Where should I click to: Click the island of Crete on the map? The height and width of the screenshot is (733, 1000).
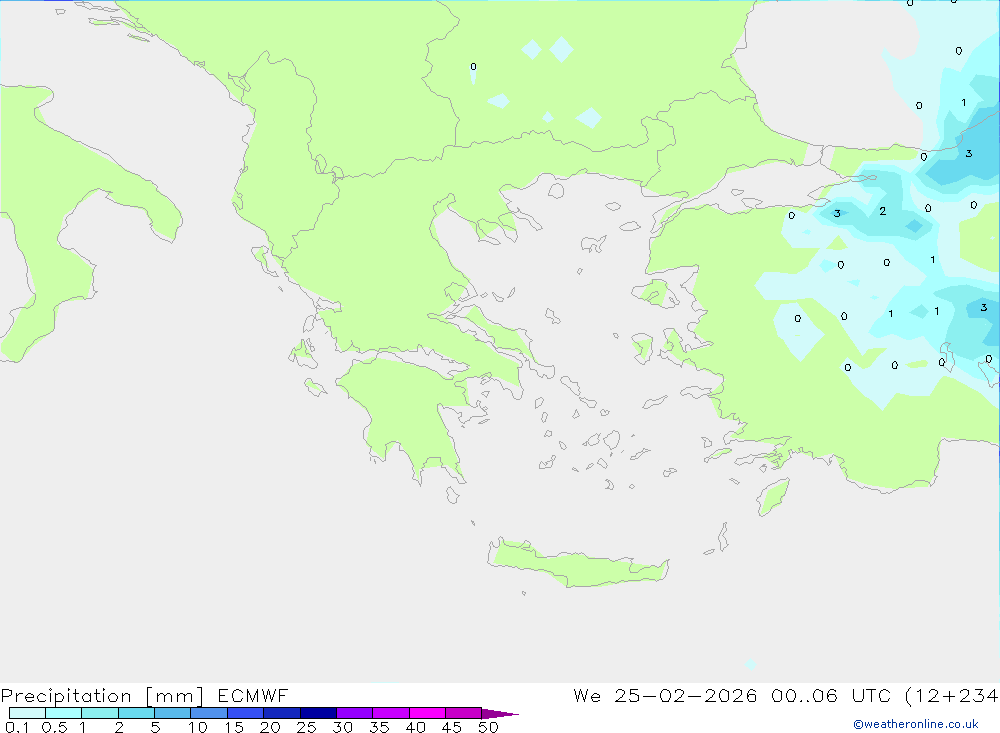click(577, 564)
